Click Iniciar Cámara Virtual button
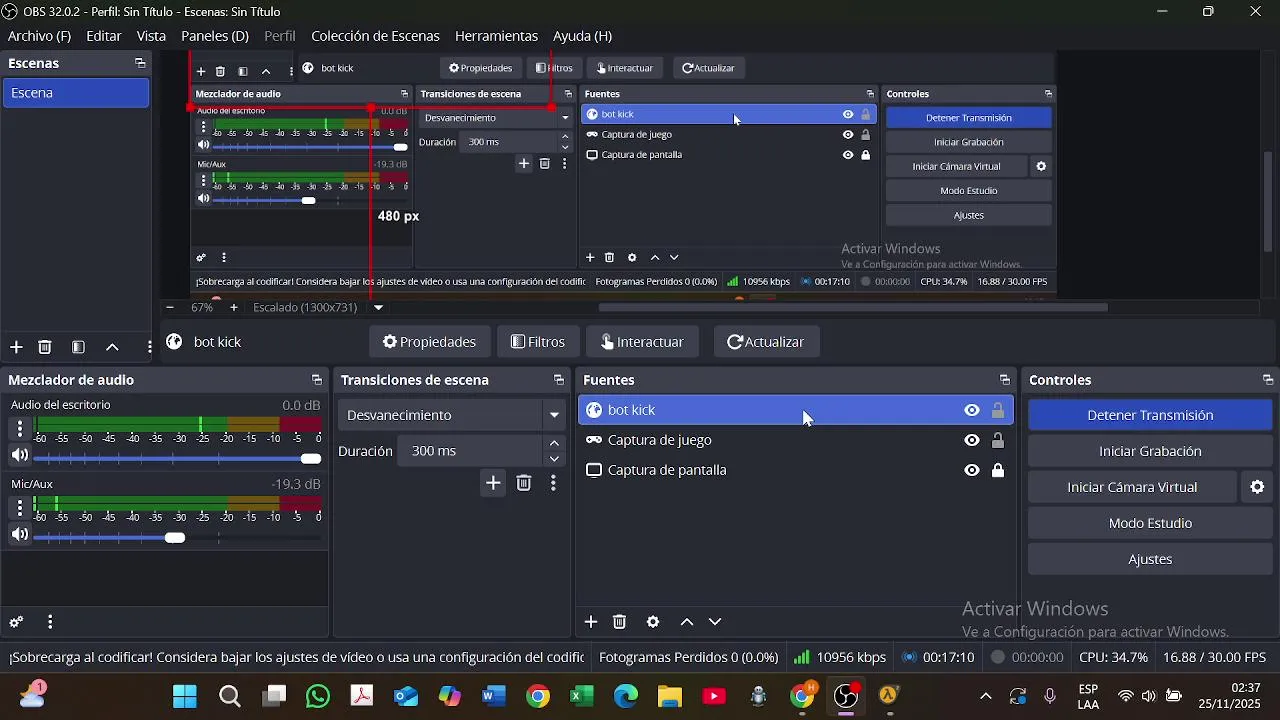The width and height of the screenshot is (1280, 720). tap(1132, 487)
